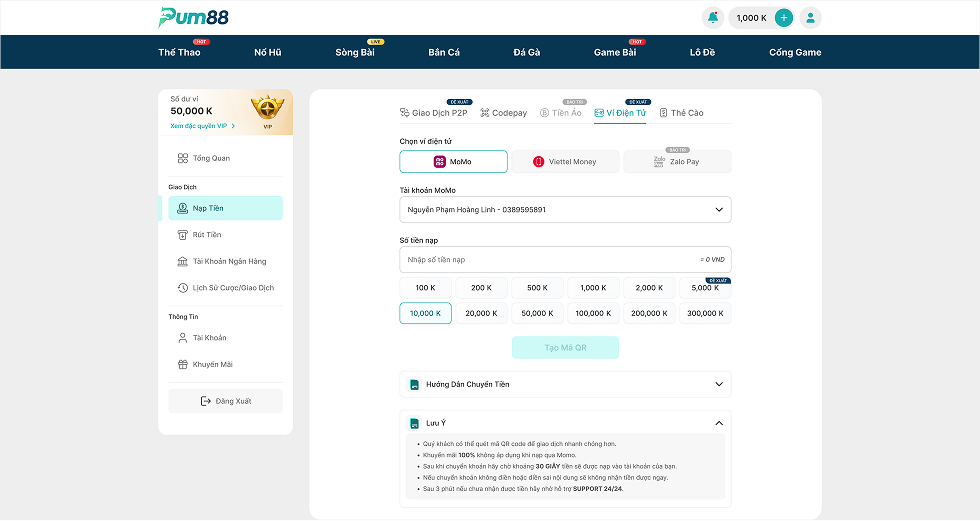980x521 pixels.
Task: Choose the 5,000 K recommended amount
Action: coord(705,288)
